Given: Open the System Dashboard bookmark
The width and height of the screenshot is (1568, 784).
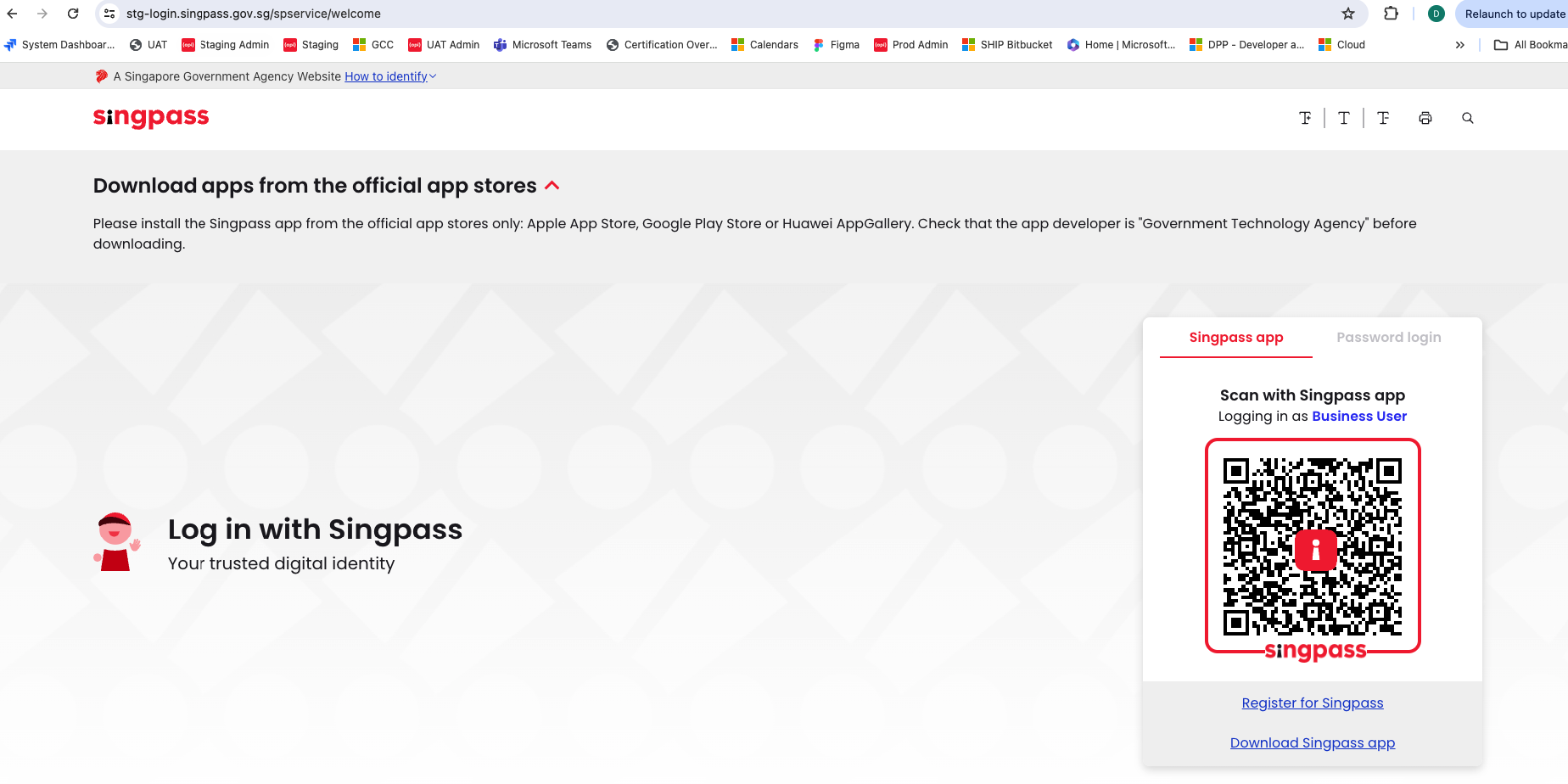Looking at the screenshot, I should point(59,45).
